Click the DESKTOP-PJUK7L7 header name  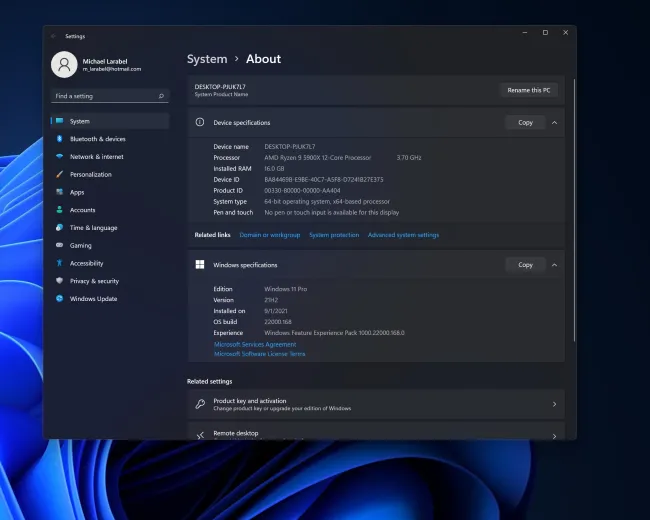[x=220, y=87]
